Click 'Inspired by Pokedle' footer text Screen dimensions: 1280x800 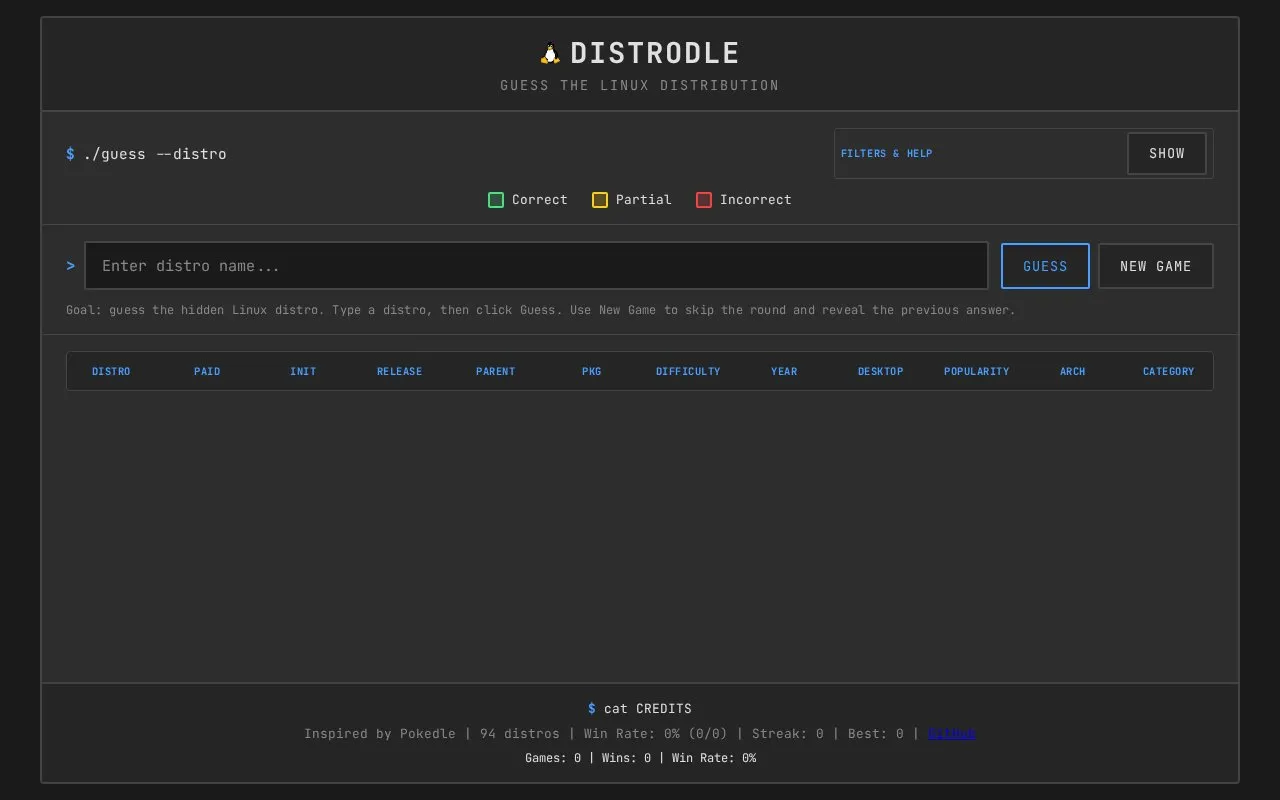click(x=380, y=734)
